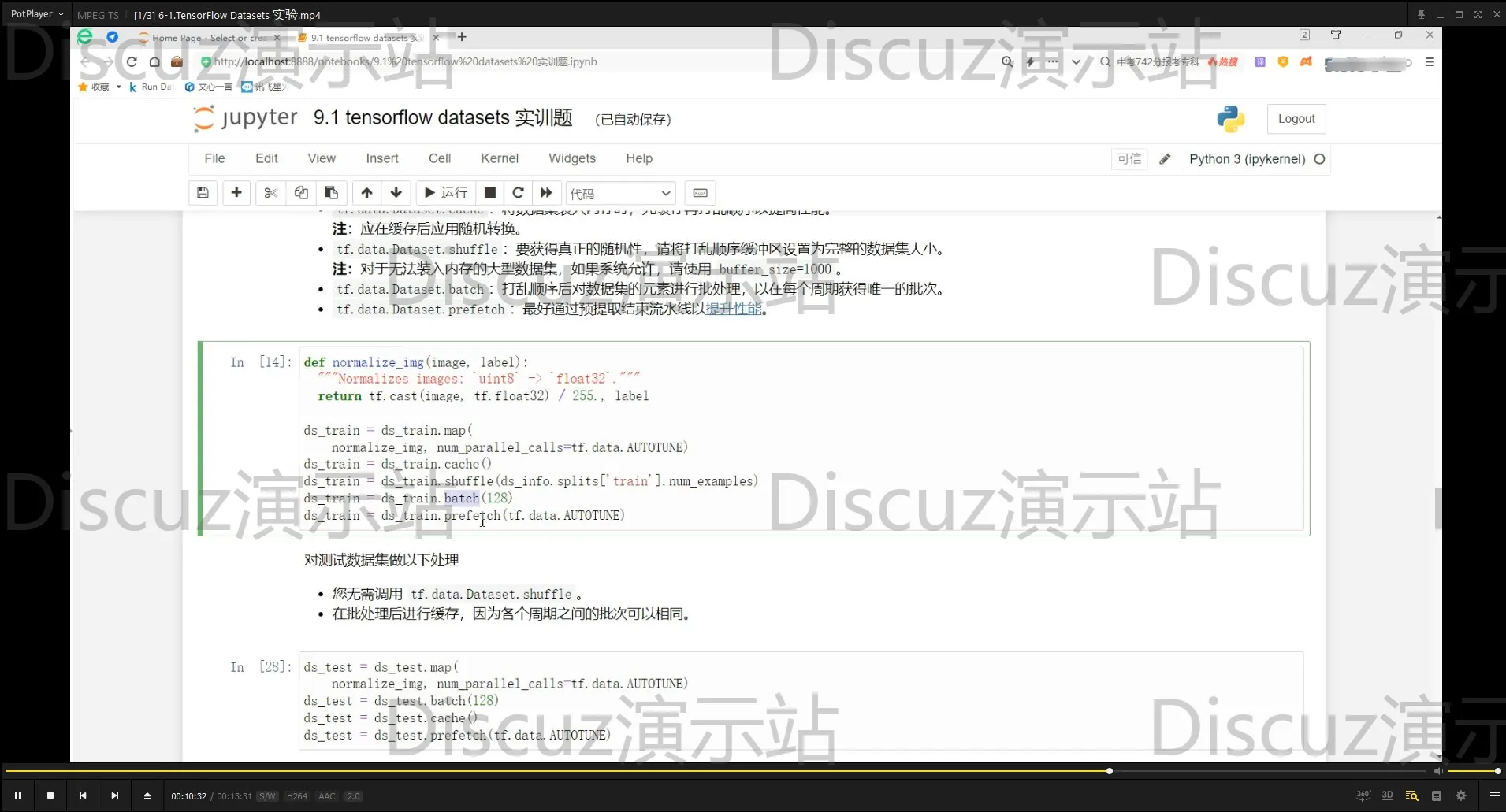
Task: Click the localhost URL address bar
Action: pyautogui.click(x=405, y=61)
